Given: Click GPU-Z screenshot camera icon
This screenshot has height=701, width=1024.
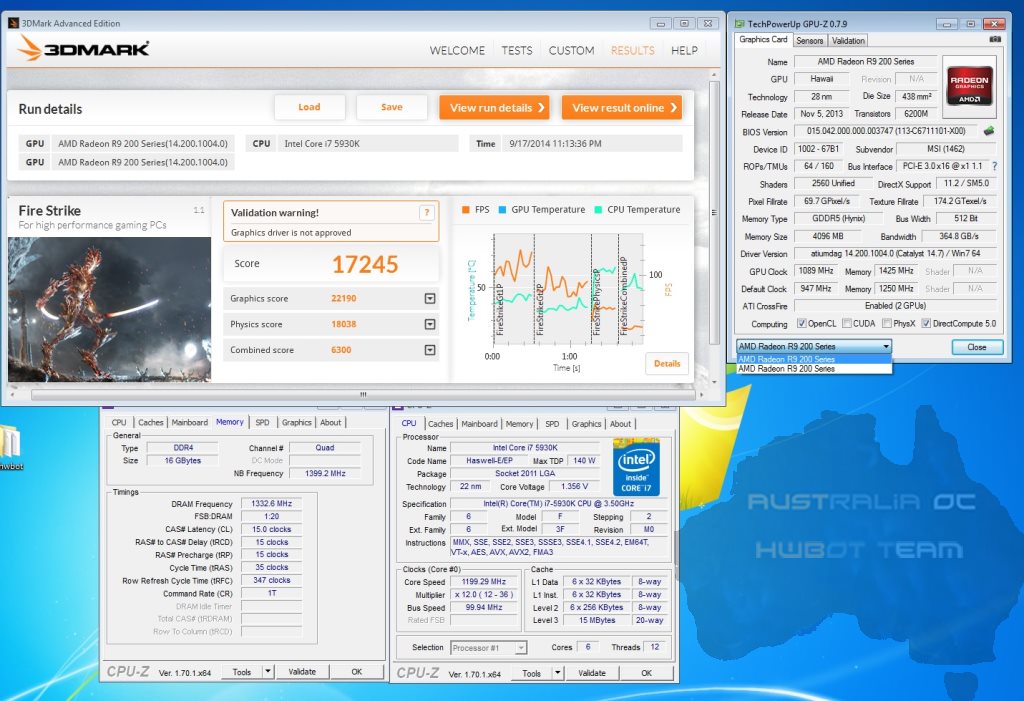Looking at the screenshot, I should [x=995, y=40].
